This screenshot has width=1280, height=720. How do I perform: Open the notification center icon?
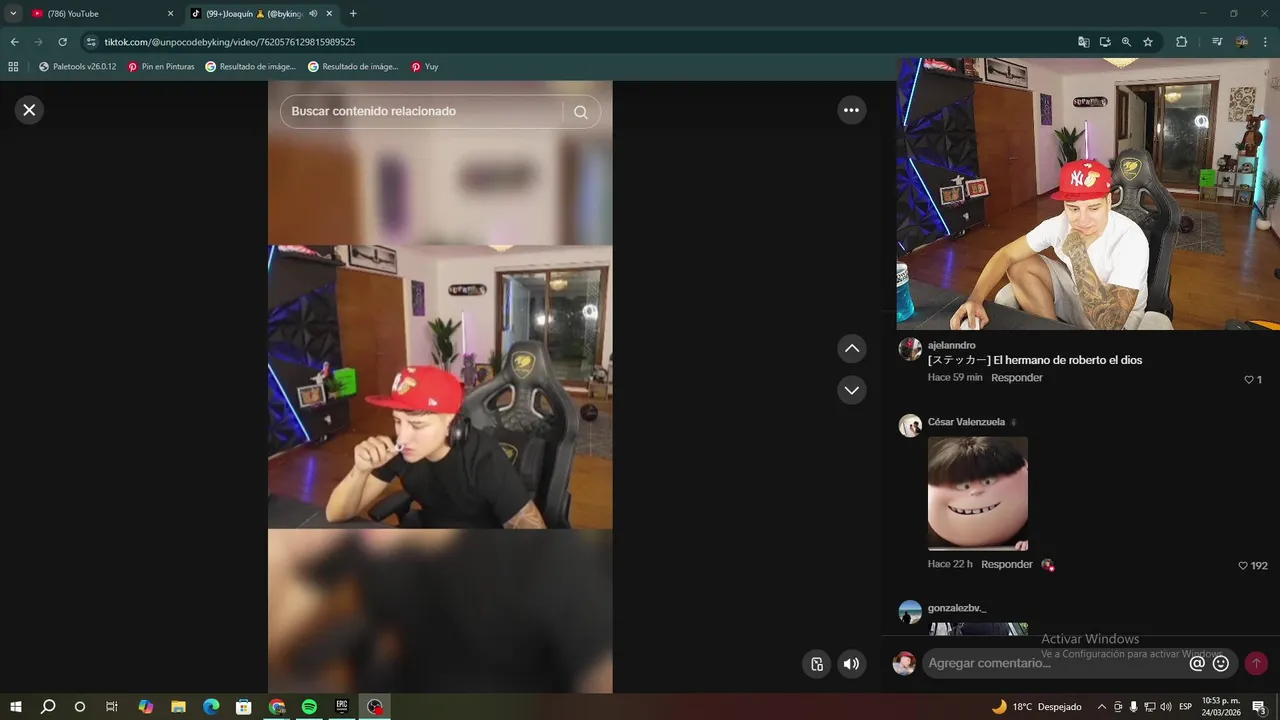click(1259, 707)
